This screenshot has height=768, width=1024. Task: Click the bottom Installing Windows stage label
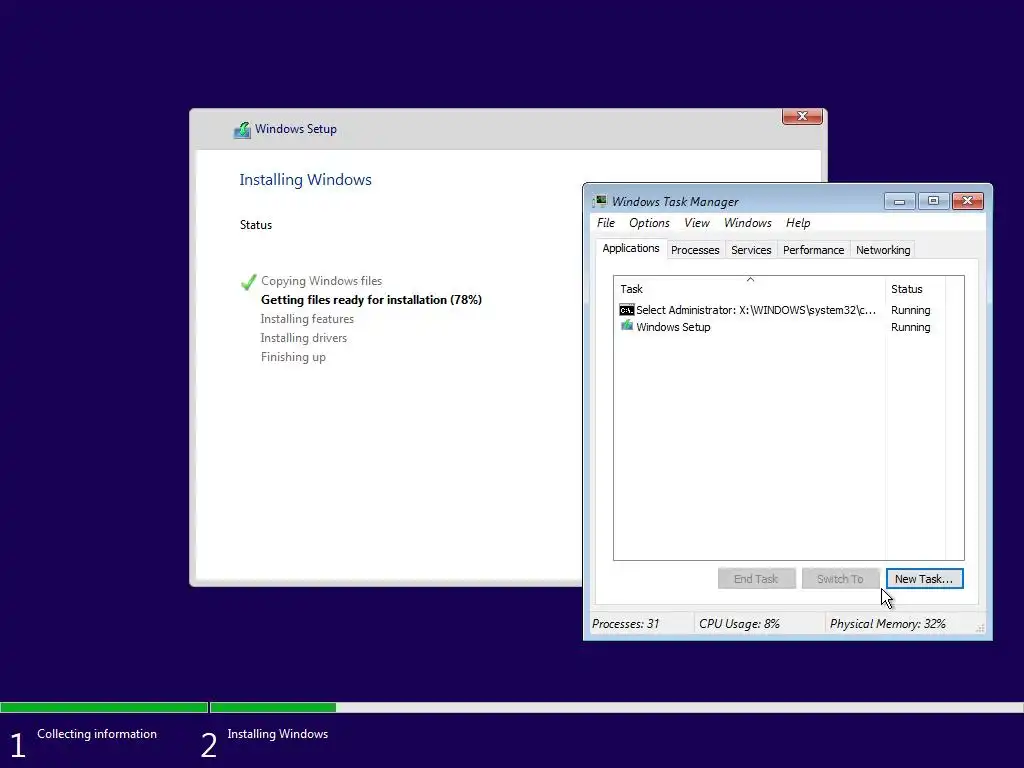(x=278, y=734)
